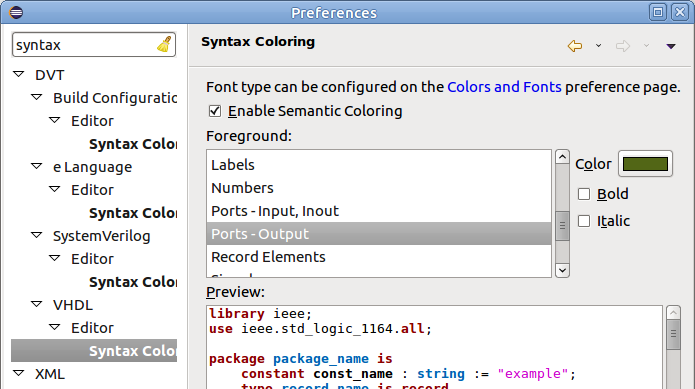Image resolution: width=695 pixels, height=389 pixels.
Task: Open Colors and Fonts preference link
Action: coord(504,87)
